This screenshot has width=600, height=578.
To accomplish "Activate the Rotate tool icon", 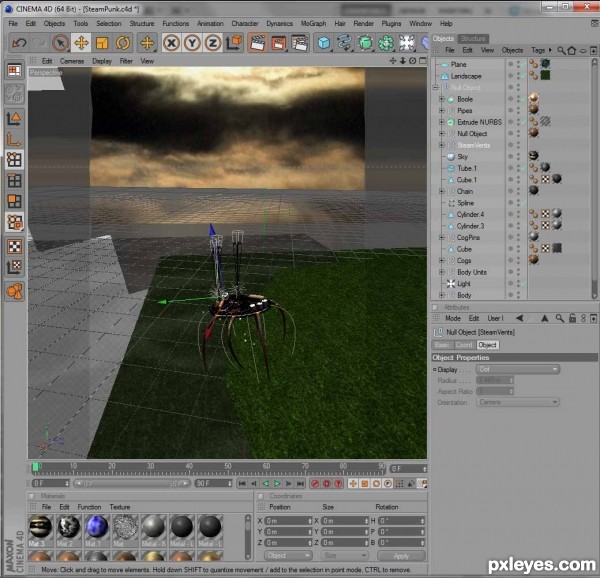I will (x=122, y=43).
